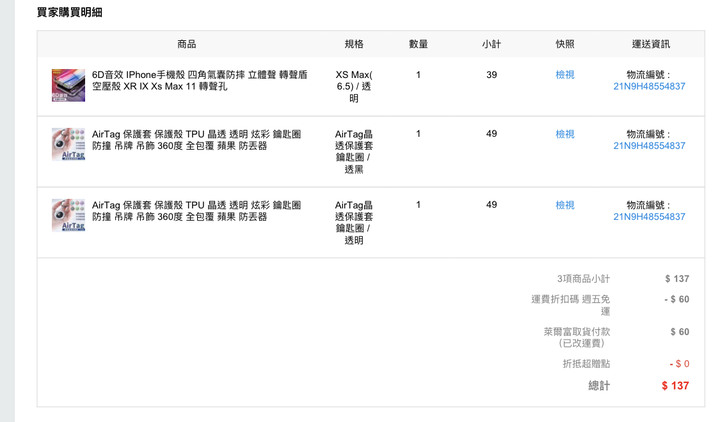Click the 運送資訊 column header
Viewport: 720px width, 422px height.
point(651,44)
